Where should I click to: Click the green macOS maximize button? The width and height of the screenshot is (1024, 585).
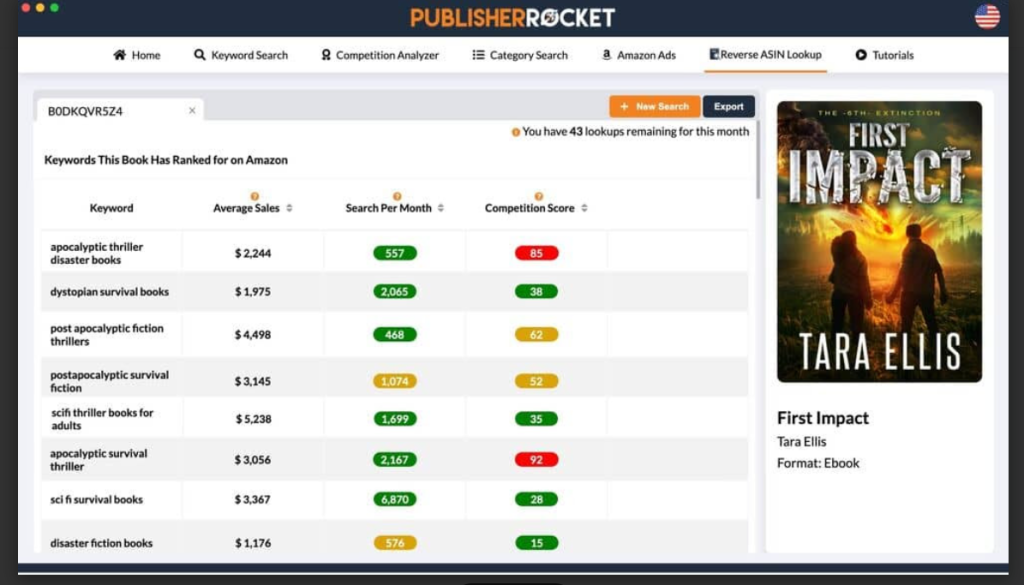coord(55,8)
